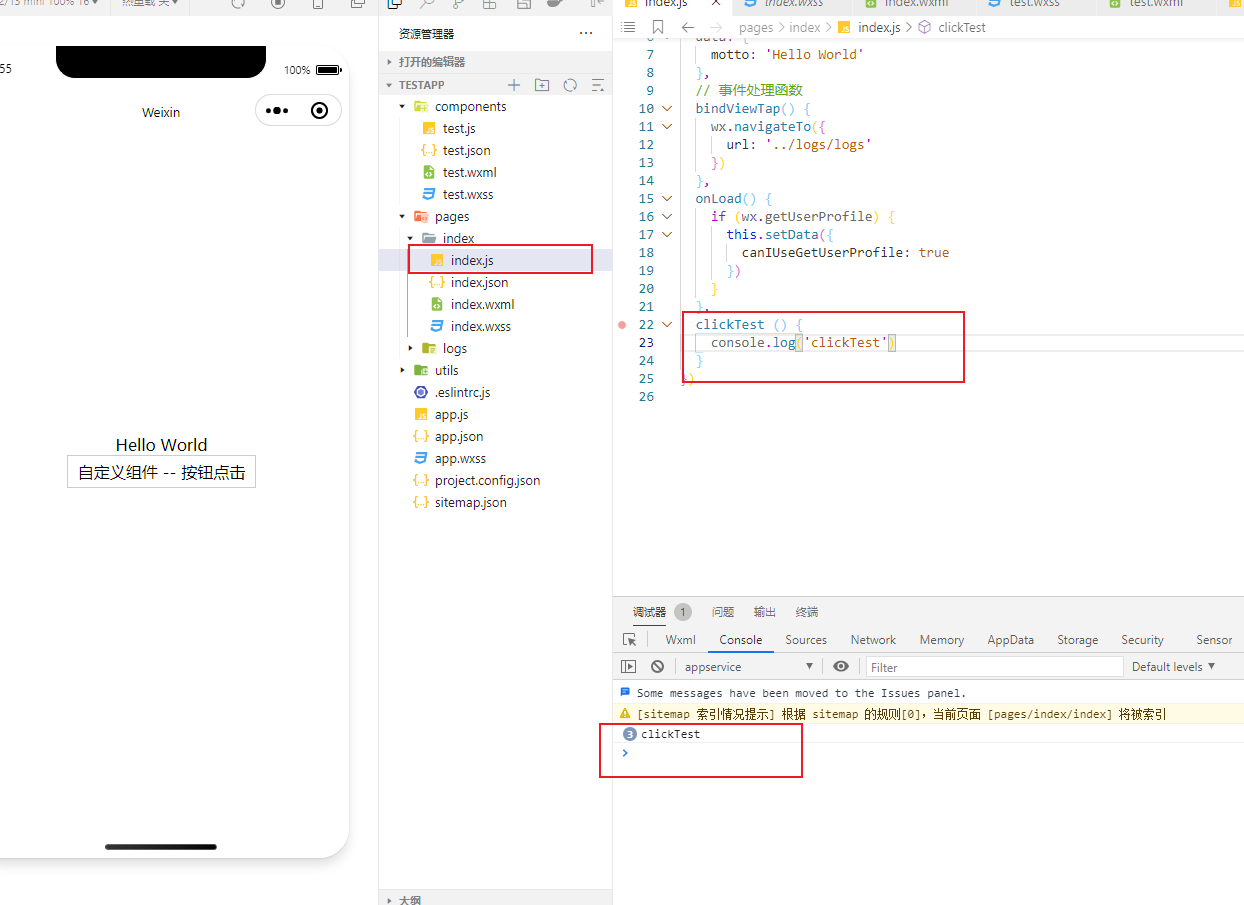This screenshot has width=1244, height=905.
Task: Switch to the Network tab in the debugger
Action: coord(873,640)
